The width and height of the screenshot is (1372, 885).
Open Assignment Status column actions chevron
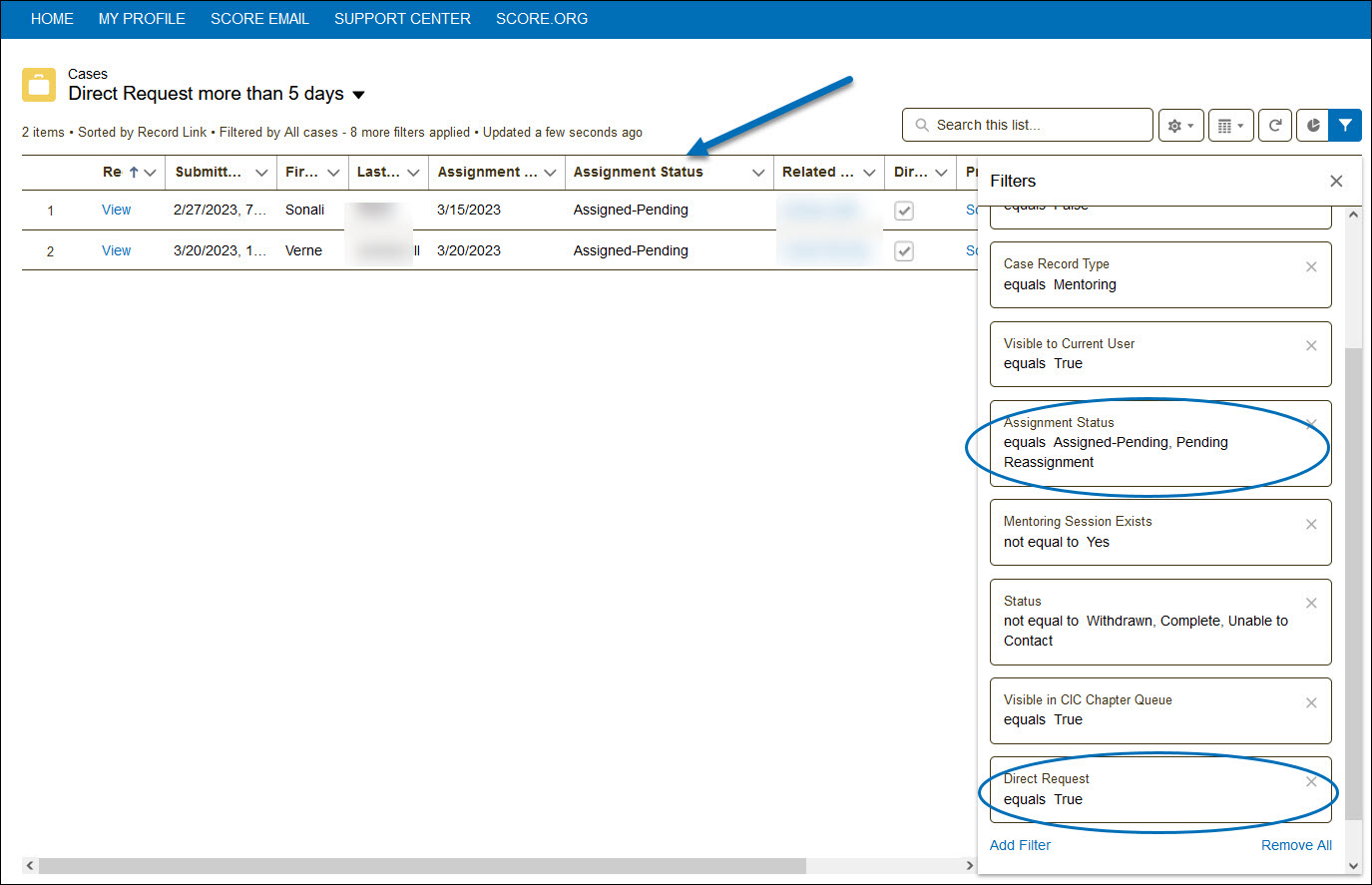click(758, 173)
